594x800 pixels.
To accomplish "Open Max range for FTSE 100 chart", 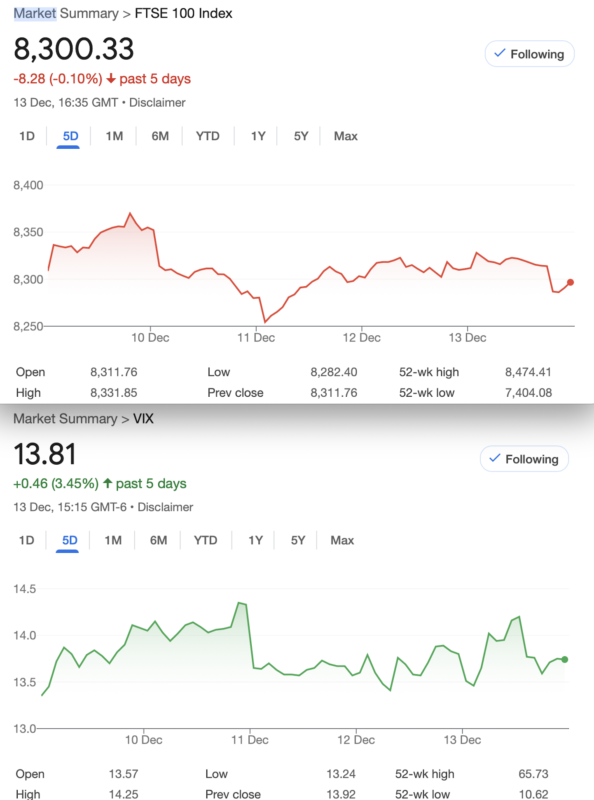I will (x=345, y=136).
